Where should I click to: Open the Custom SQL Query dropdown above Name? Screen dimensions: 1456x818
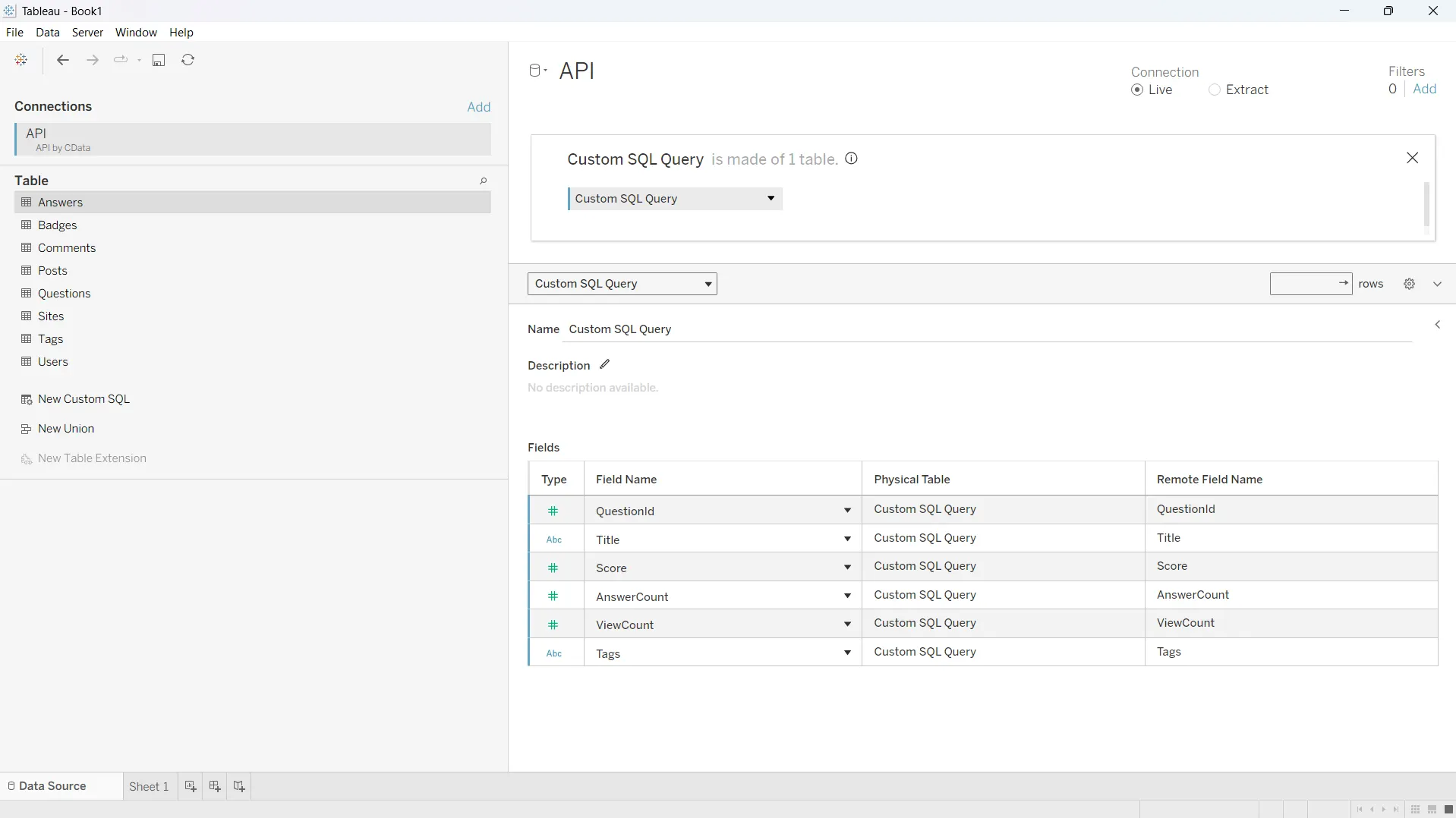coord(622,284)
